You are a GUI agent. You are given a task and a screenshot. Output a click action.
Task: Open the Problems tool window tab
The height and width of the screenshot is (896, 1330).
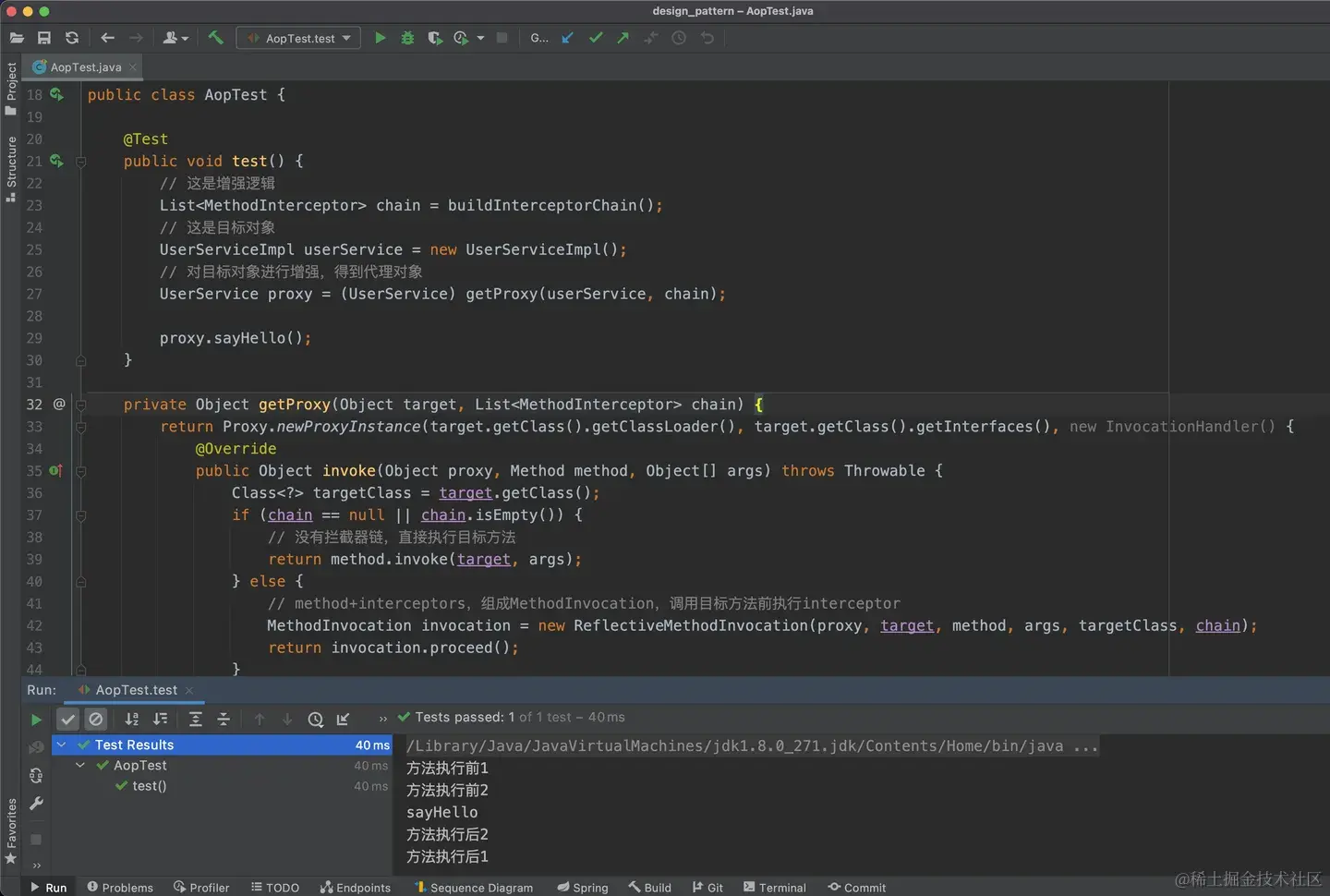pyautogui.click(x=120, y=888)
